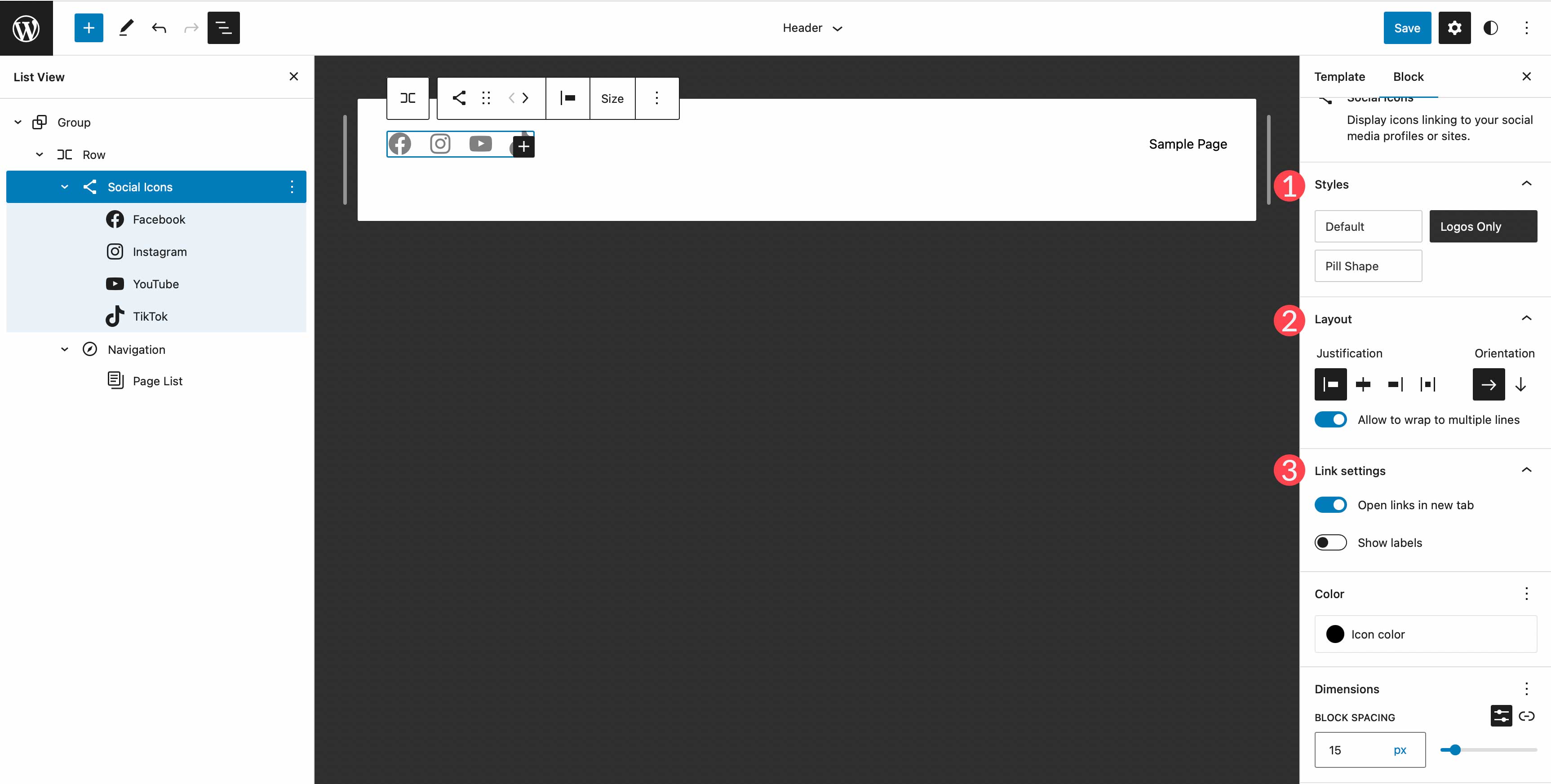Click the Icon color swatch

[x=1335, y=634]
